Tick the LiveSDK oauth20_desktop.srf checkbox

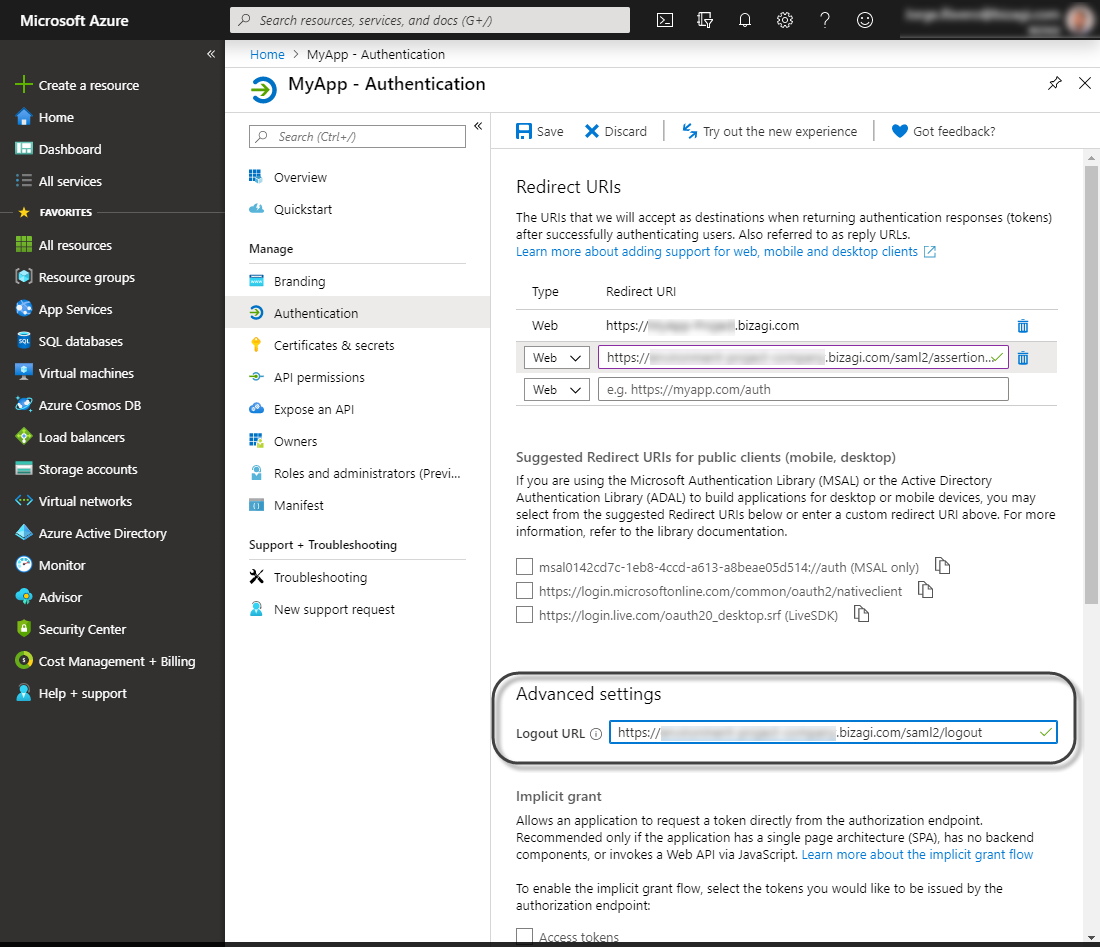524,615
